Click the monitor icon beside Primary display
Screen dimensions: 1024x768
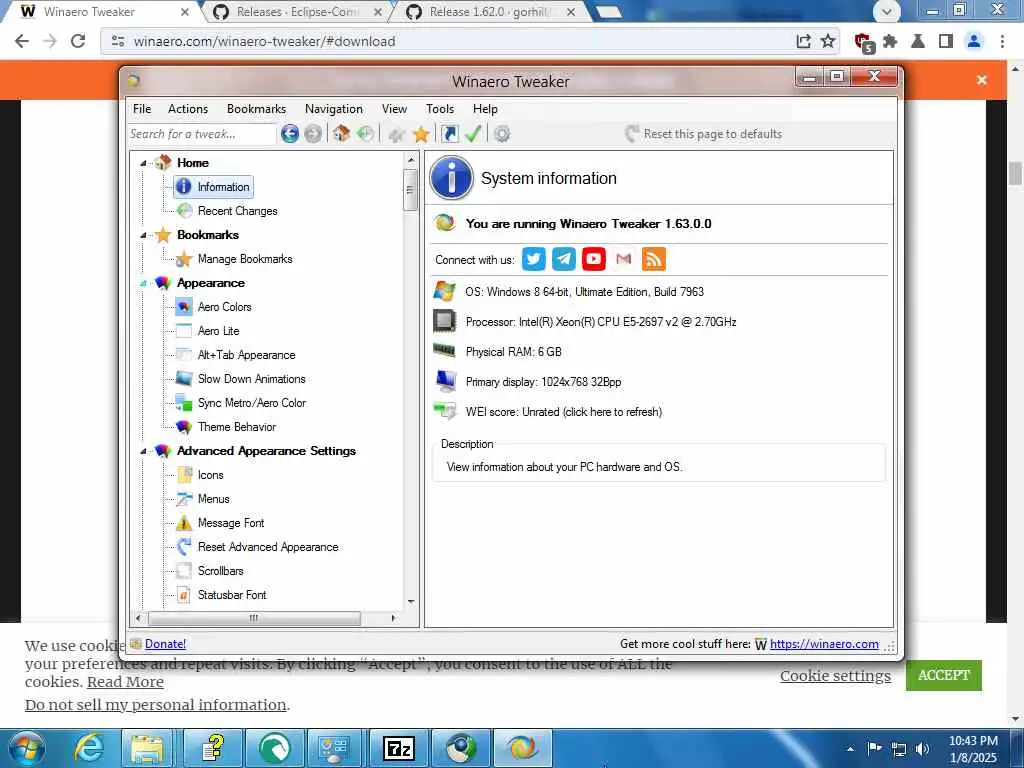click(446, 381)
